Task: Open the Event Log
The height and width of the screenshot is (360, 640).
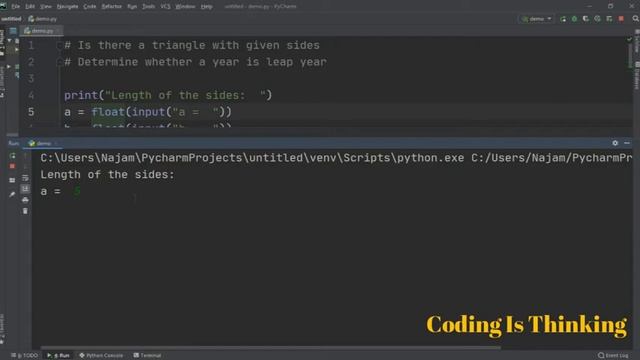Action: point(613,356)
